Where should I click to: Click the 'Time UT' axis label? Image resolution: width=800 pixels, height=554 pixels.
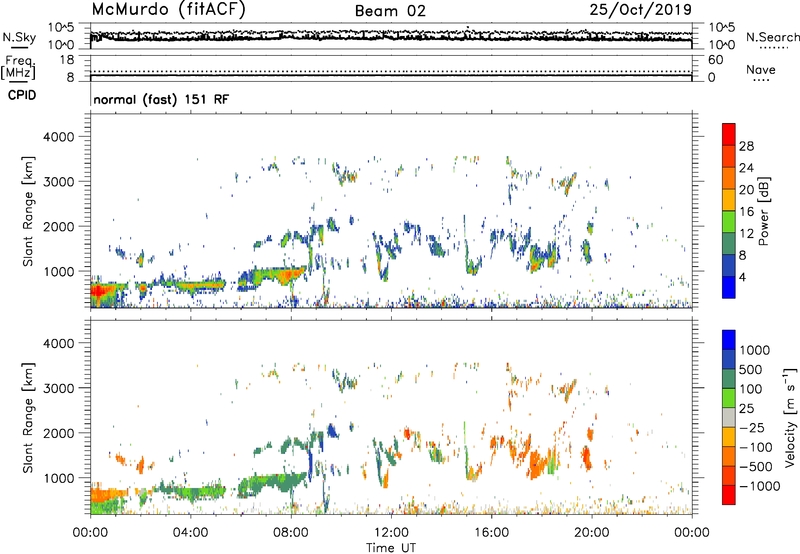391,548
